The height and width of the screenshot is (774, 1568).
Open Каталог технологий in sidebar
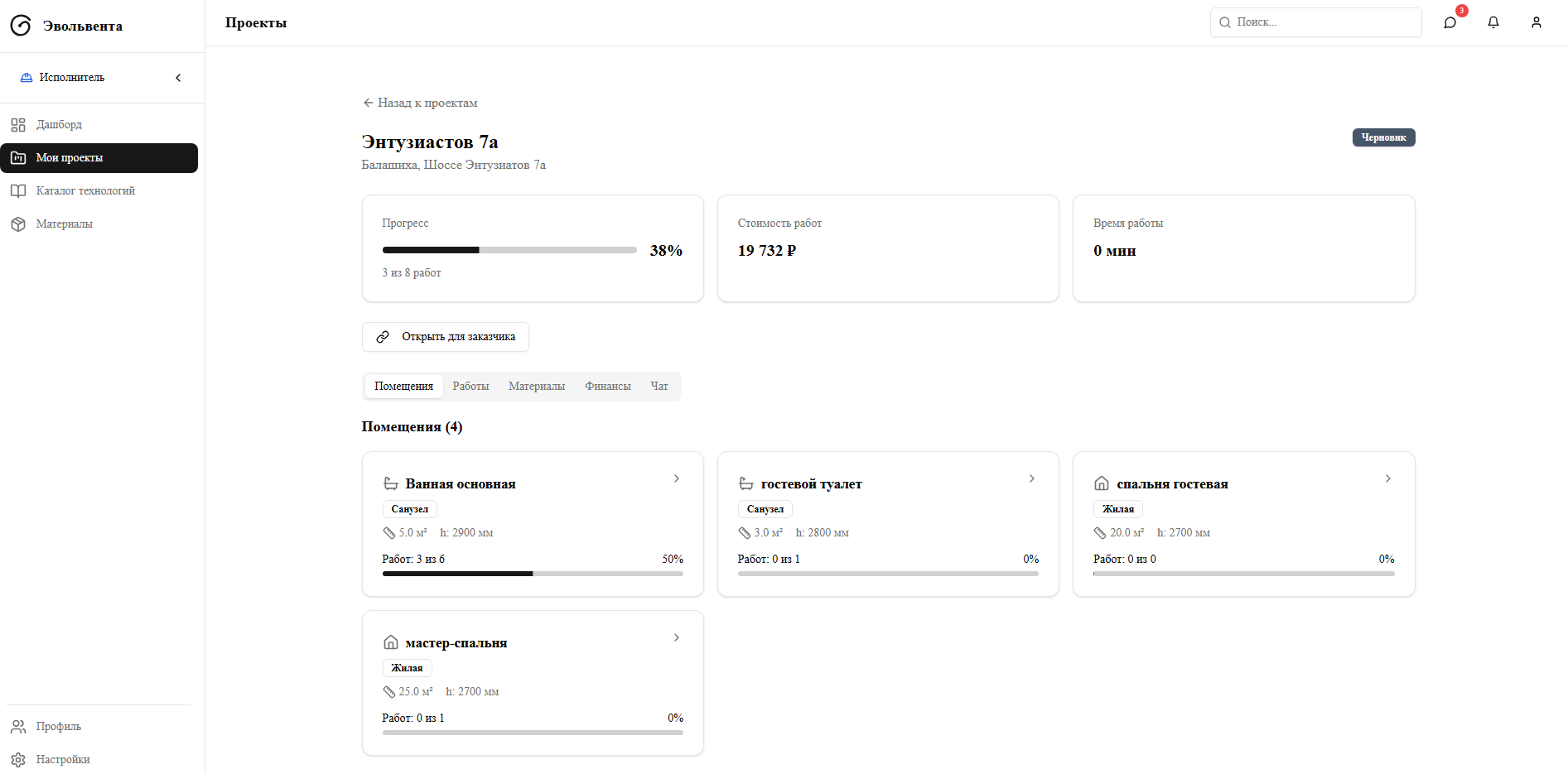click(85, 191)
